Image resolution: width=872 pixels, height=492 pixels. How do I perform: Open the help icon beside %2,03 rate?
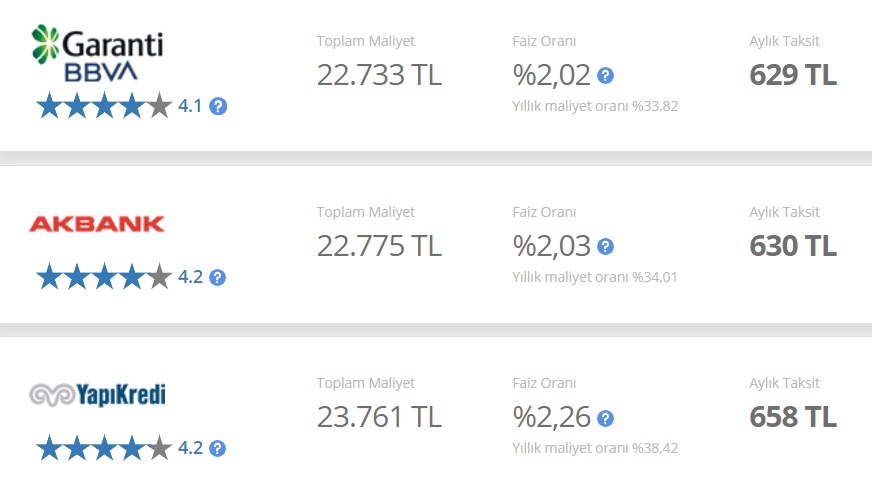[x=605, y=247]
